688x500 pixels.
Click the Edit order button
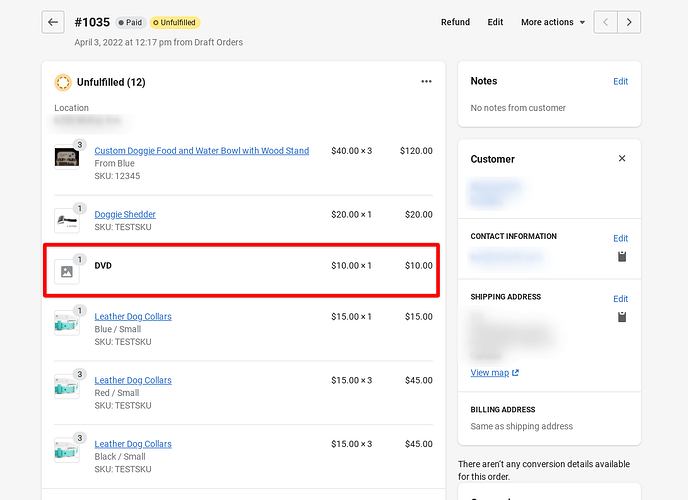pos(495,22)
